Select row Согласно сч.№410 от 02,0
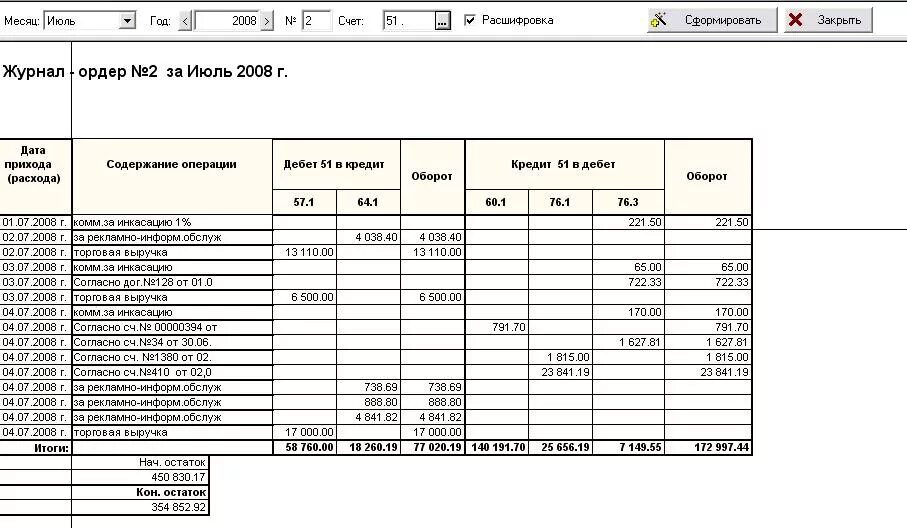 pos(172,372)
